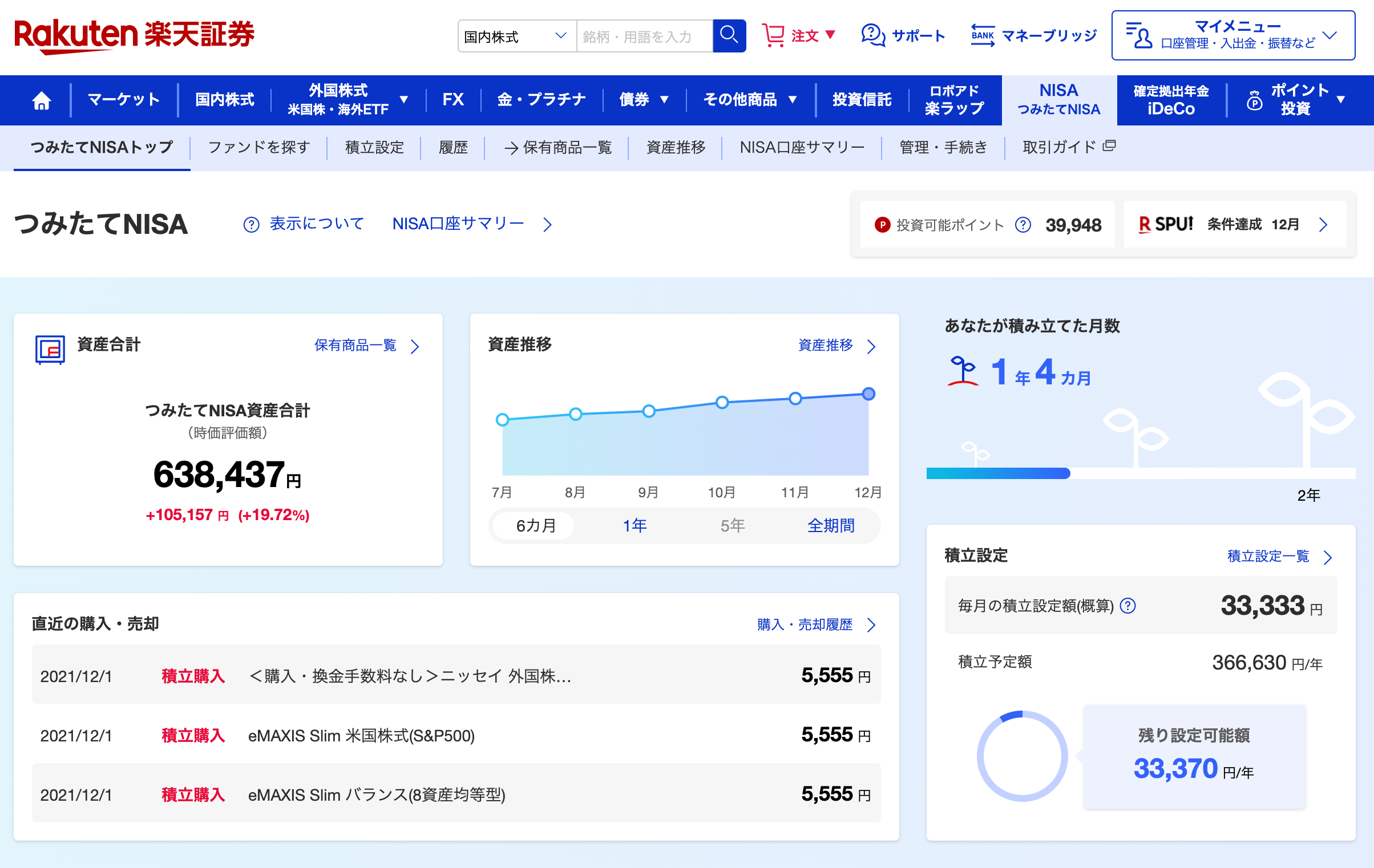This screenshot has width=1374, height=868.
Task: Click the chevron after NISA口座サマリー link
Action: click(x=547, y=225)
